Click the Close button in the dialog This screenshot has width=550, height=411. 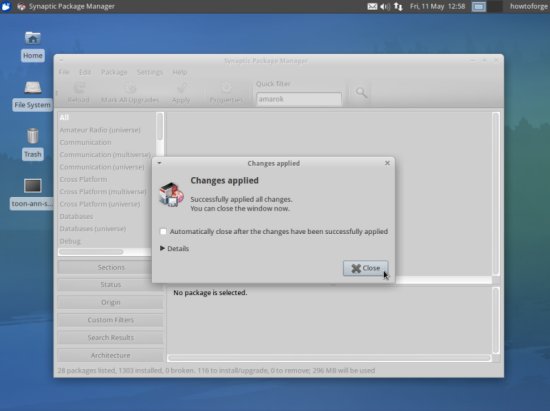(x=365, y=268)
